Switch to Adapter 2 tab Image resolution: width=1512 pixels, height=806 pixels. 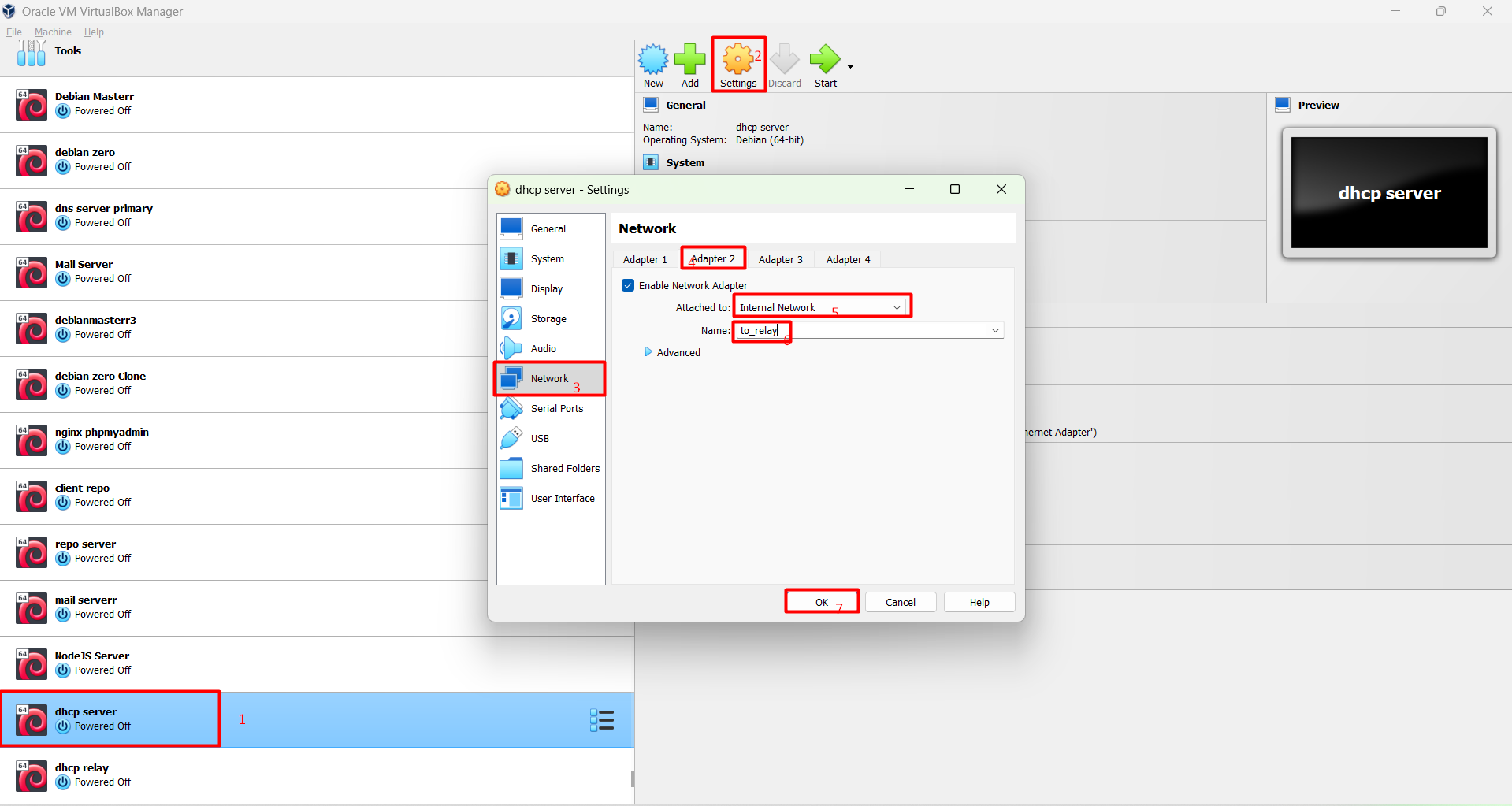713,259
